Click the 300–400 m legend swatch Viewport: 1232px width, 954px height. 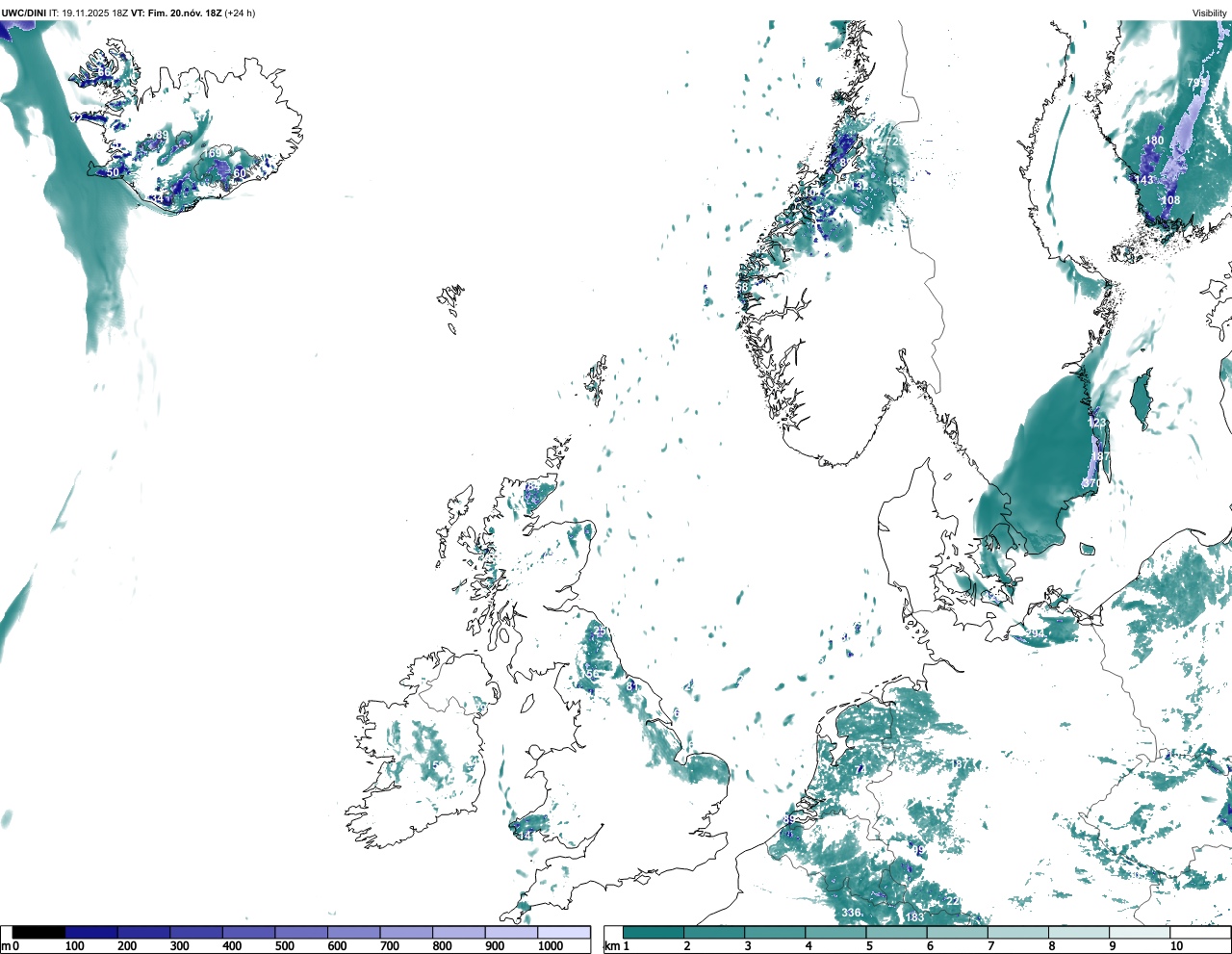(196, 932)
